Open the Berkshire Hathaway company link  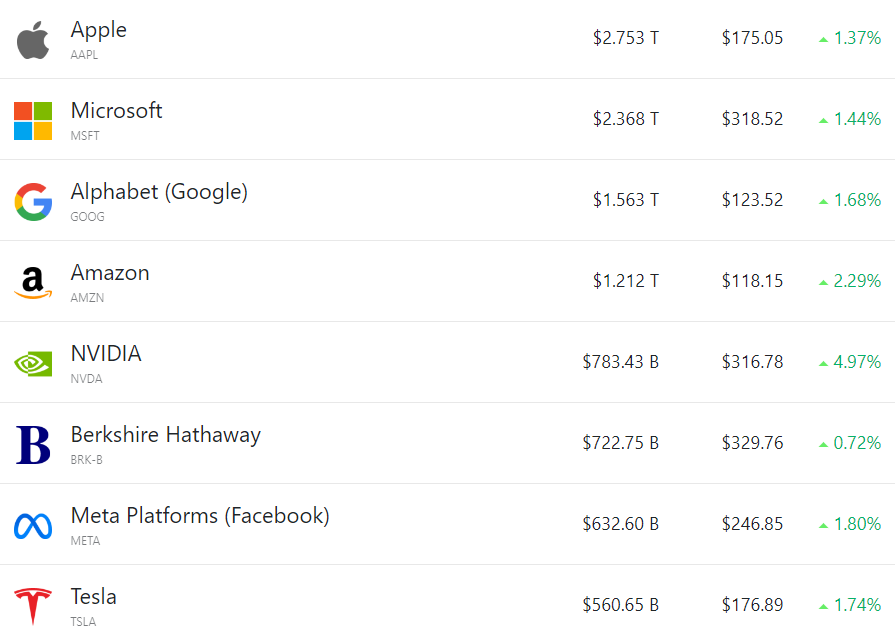[x=165, y=435]
